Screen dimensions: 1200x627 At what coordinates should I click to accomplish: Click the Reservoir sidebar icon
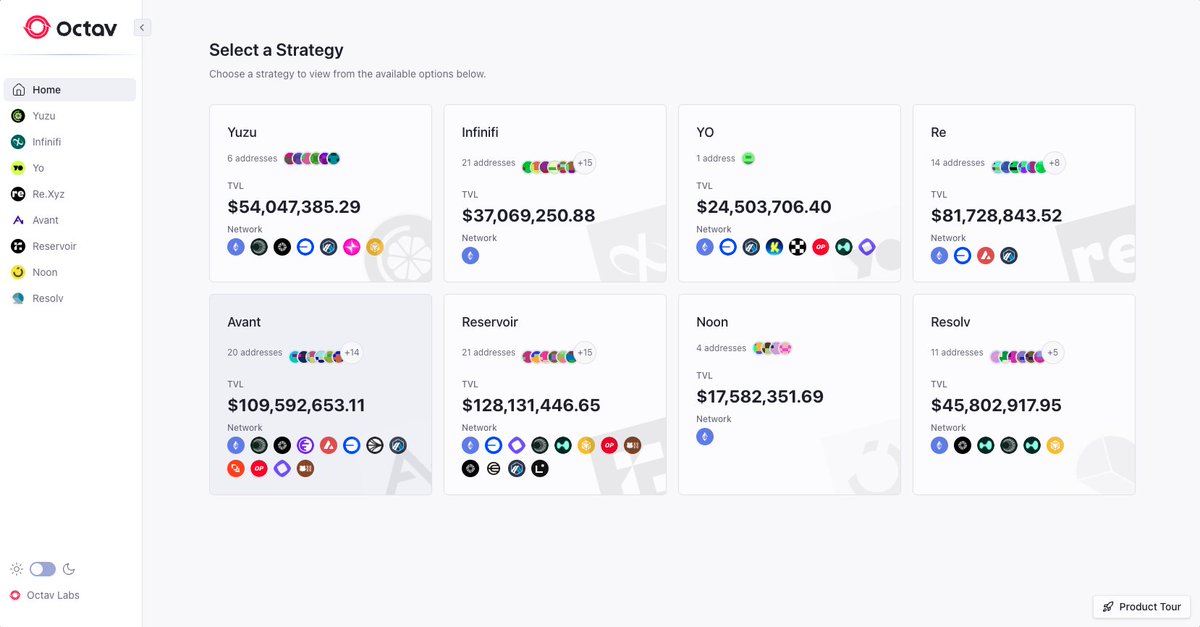tap(18, 246)
